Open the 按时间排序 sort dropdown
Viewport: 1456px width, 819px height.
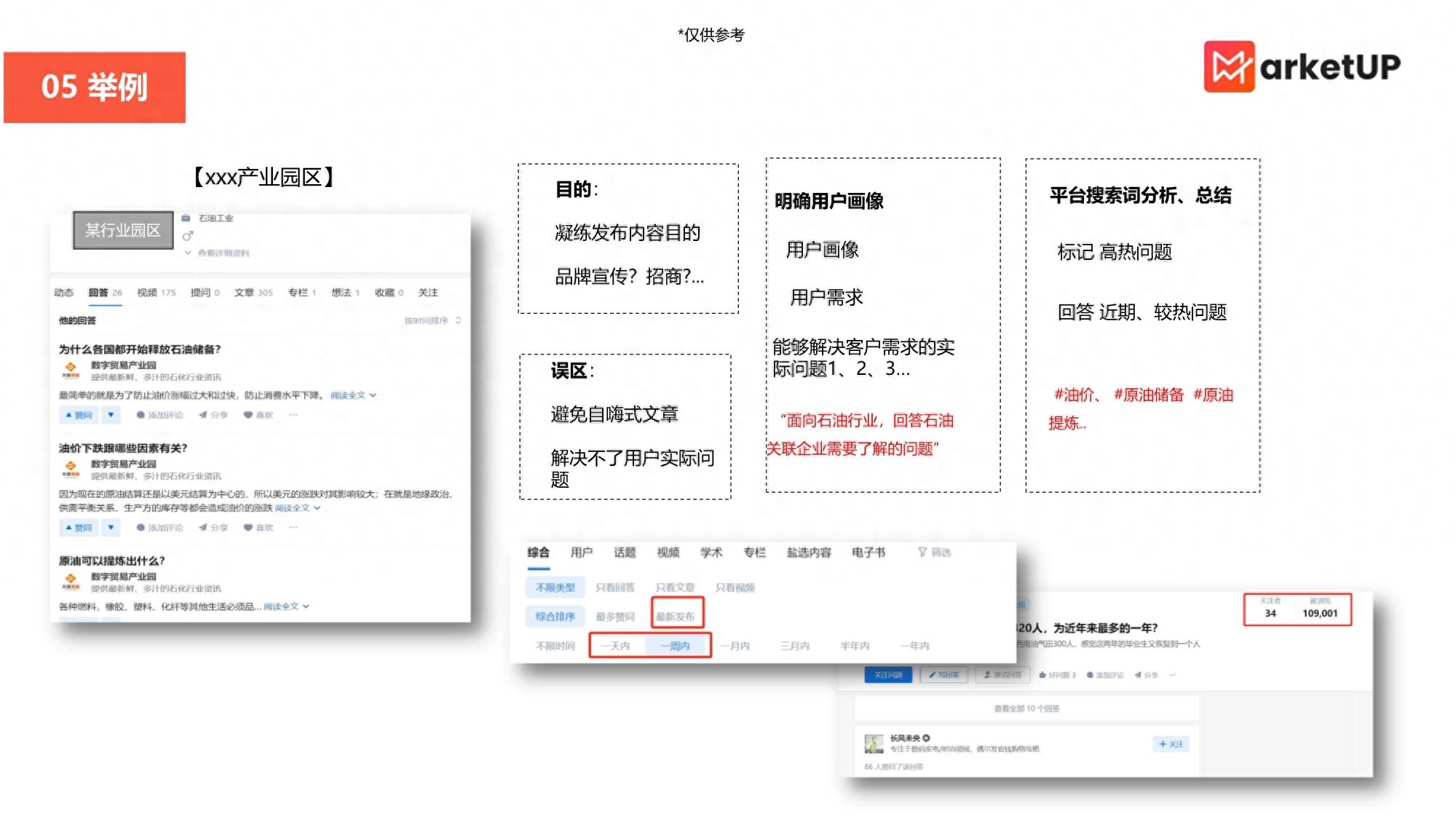432,320
